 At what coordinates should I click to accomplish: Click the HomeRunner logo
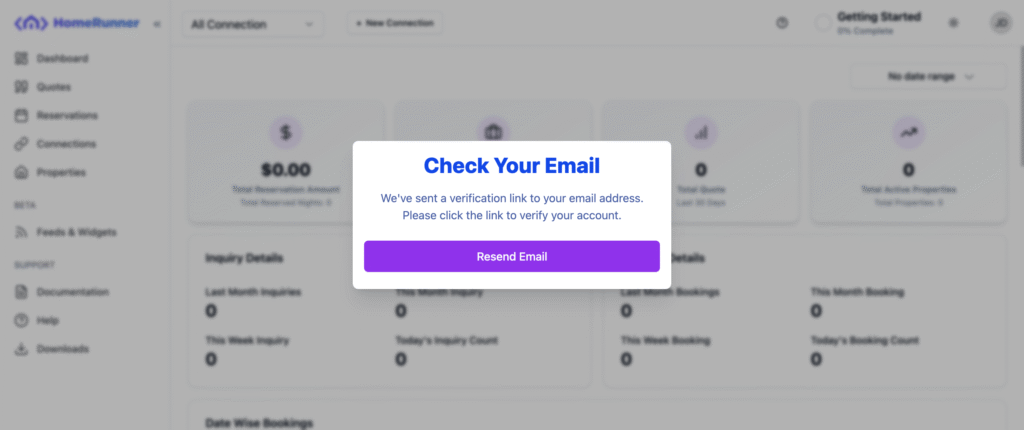click(76, 23)
